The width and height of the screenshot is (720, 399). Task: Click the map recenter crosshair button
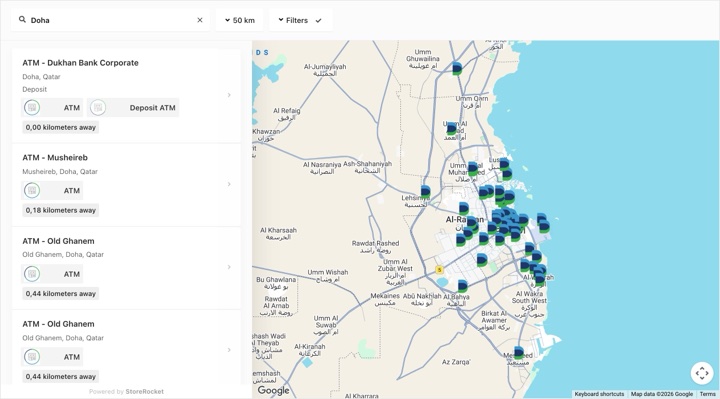(702, 373)
